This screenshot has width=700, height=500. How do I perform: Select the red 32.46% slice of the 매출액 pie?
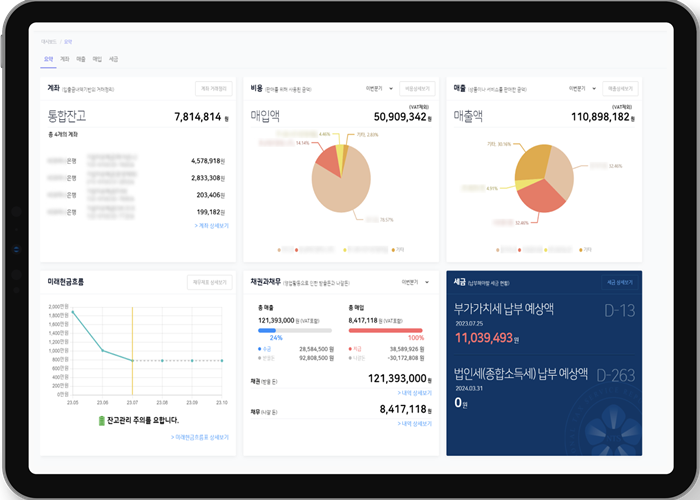pyautogui.click(x=541, y=197)
